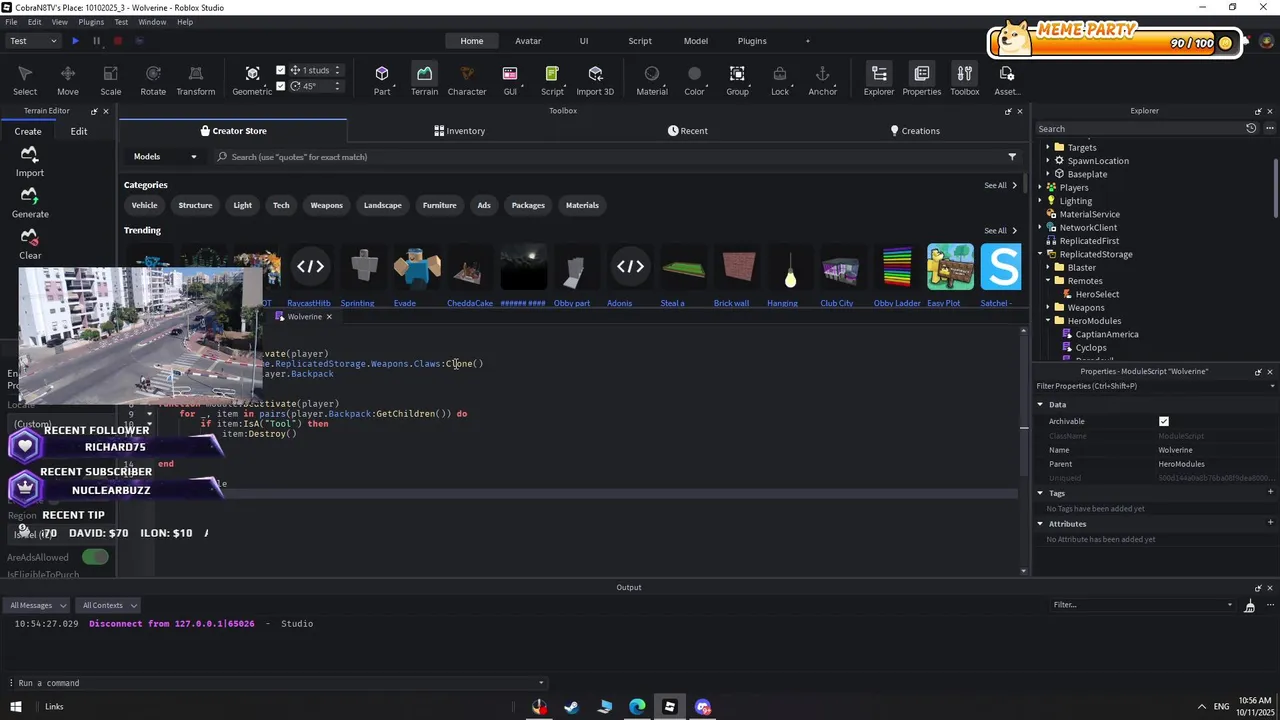Open the All Messages dropdown

click(36, 605)
